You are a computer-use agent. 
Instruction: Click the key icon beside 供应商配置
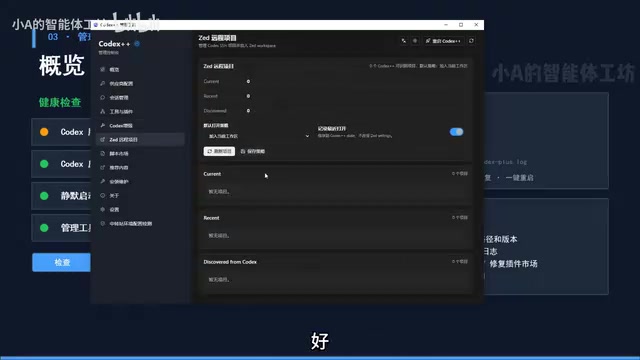102,83
